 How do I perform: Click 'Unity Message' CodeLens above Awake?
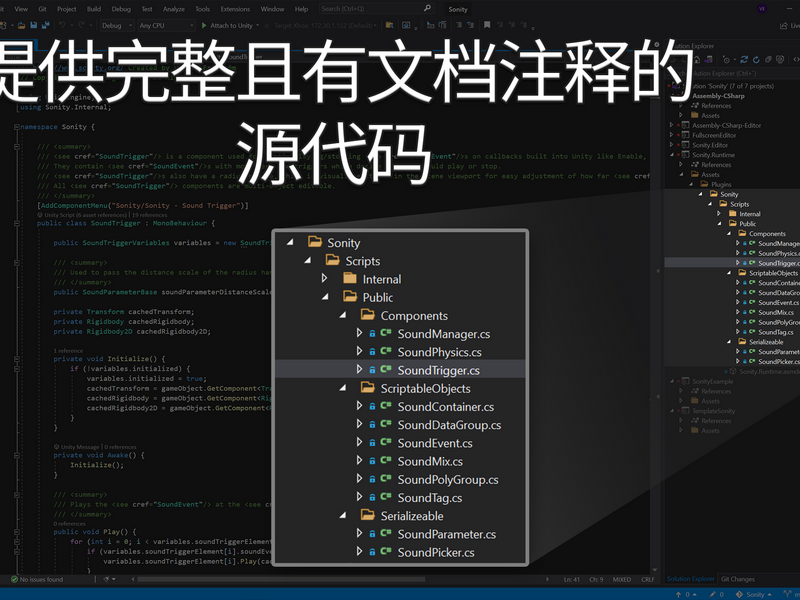80,447
